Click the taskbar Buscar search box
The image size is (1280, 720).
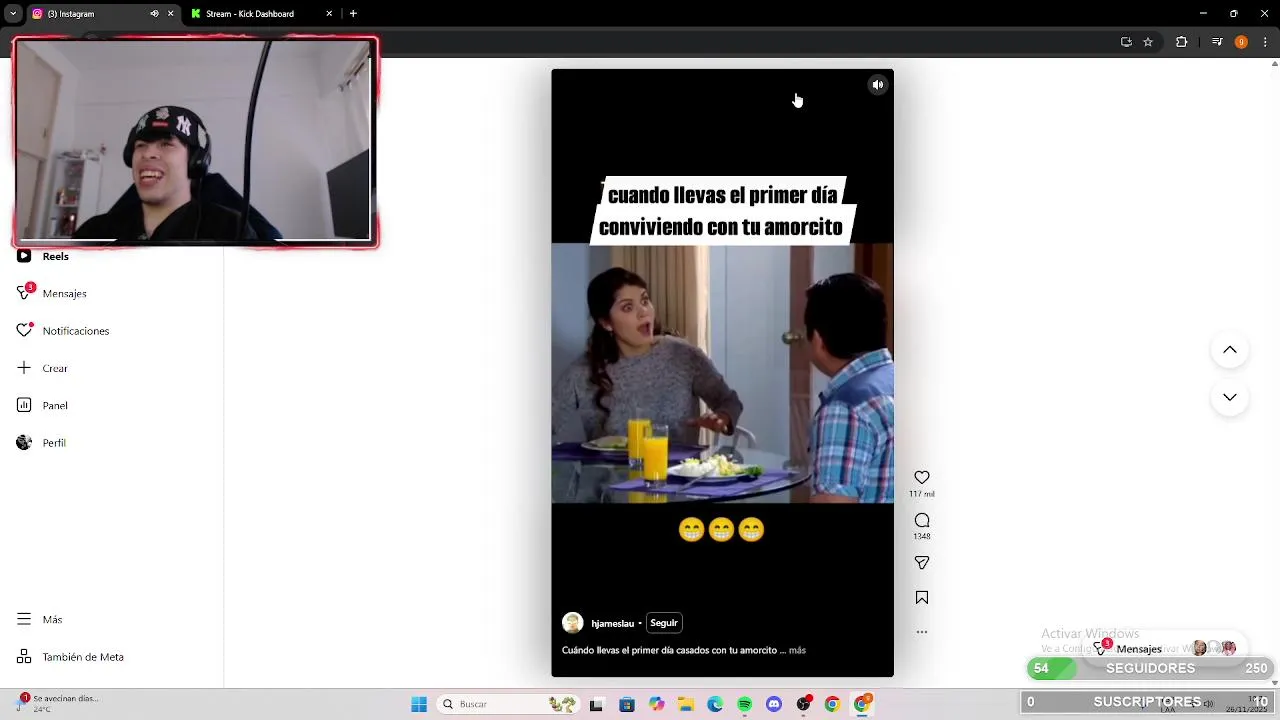507,704
